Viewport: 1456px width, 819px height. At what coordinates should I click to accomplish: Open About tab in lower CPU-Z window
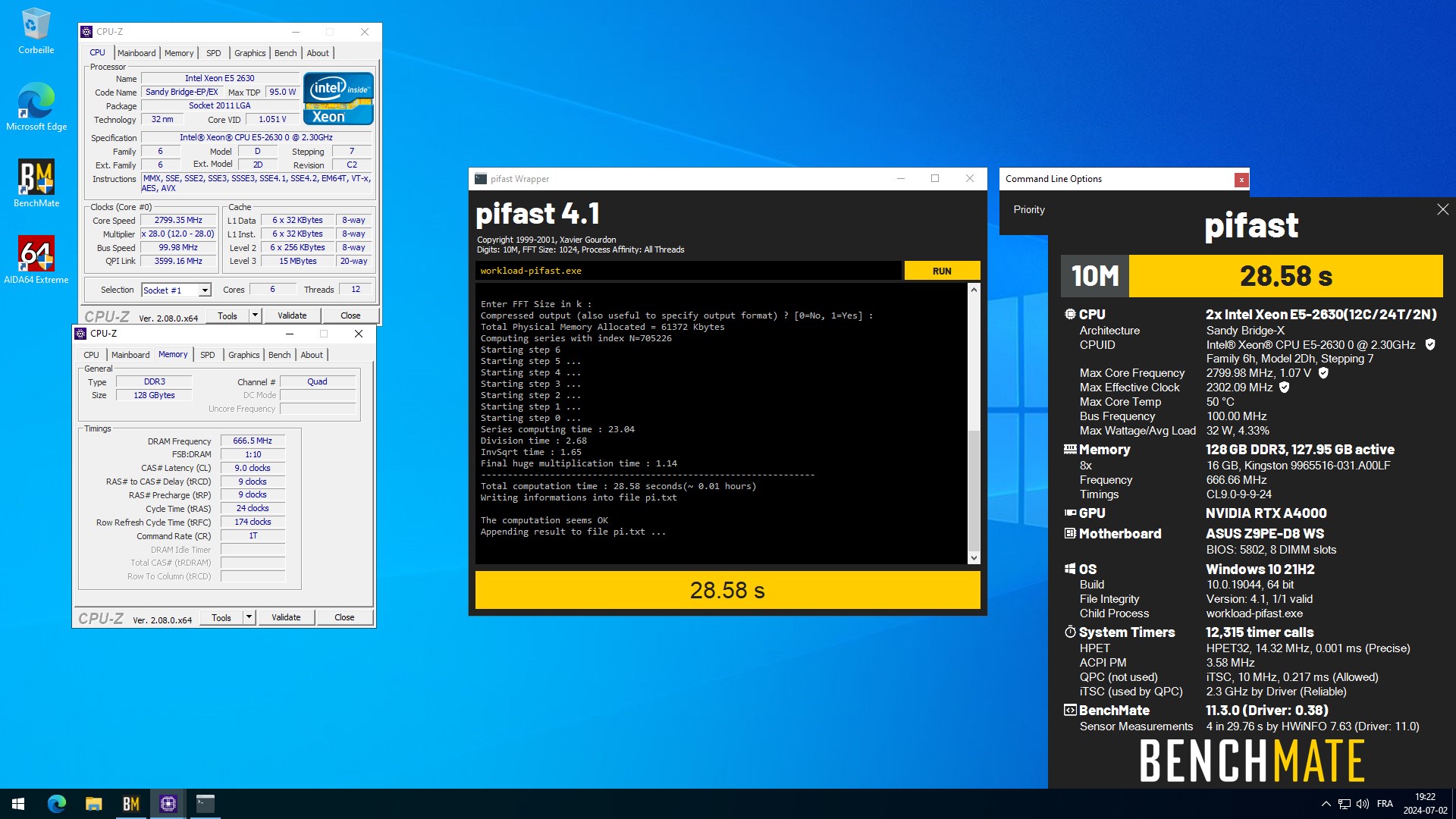[312, 355]
